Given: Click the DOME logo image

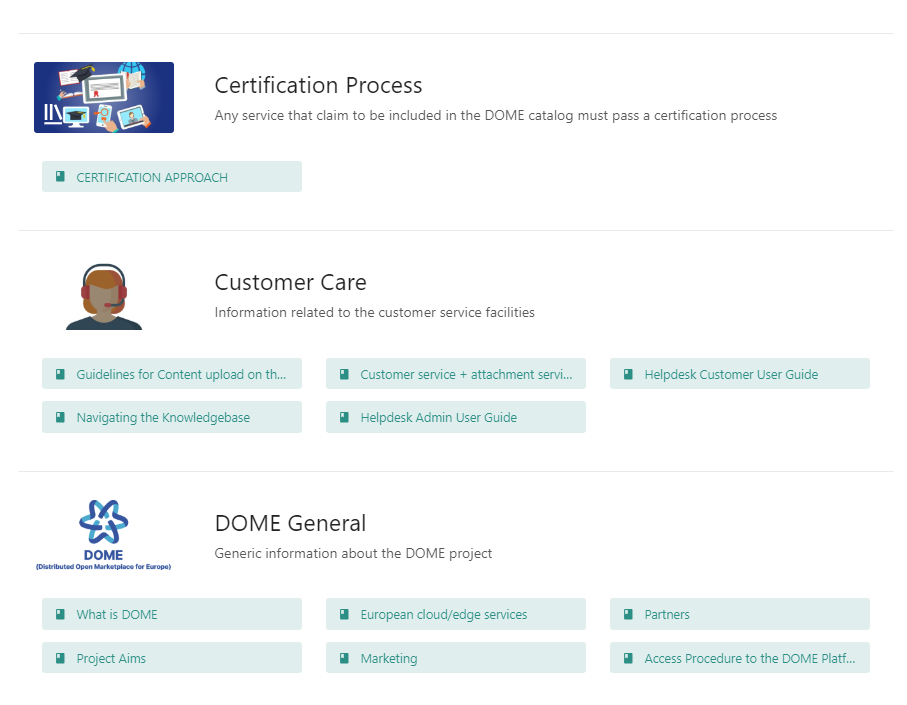Looking at the screenshot, I should [x=103, y=535].
